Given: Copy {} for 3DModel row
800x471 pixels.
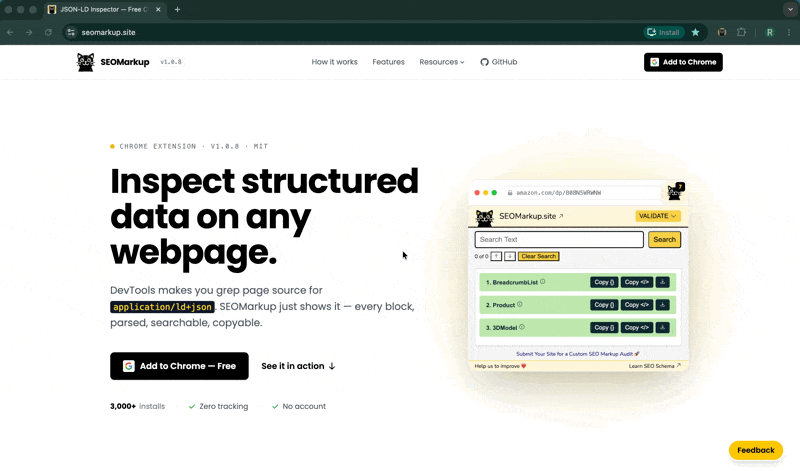Looking at the screenshot, I should 604,328.
